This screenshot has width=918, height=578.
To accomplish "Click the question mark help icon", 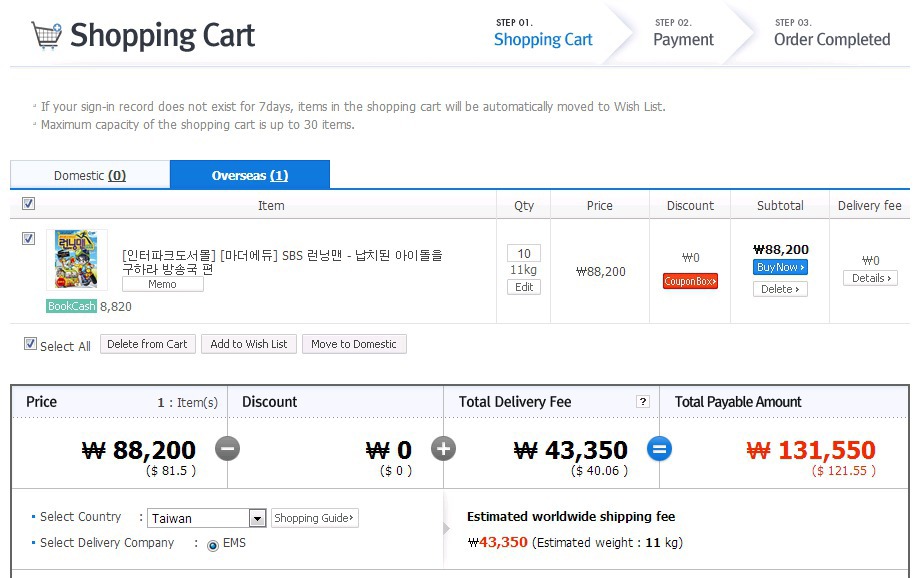I will (x=643, y=402).
